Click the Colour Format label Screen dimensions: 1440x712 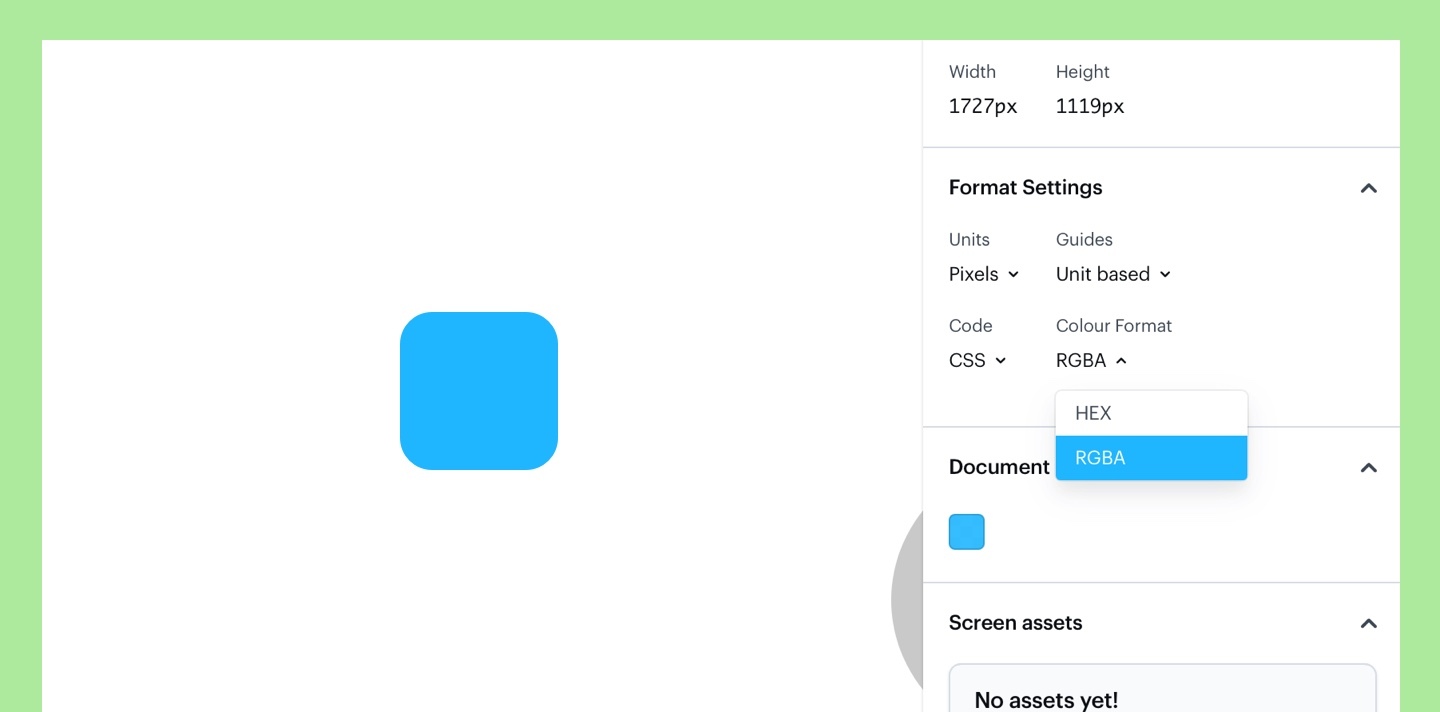[1114, 326]
